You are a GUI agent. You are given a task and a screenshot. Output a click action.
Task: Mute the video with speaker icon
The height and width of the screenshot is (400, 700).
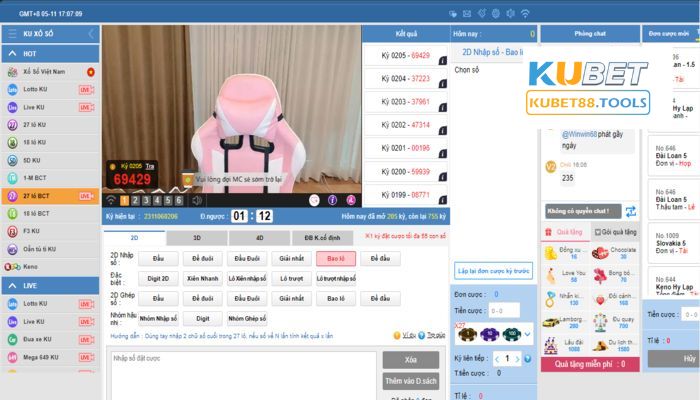pyautogui.click(x=197, y=200)
